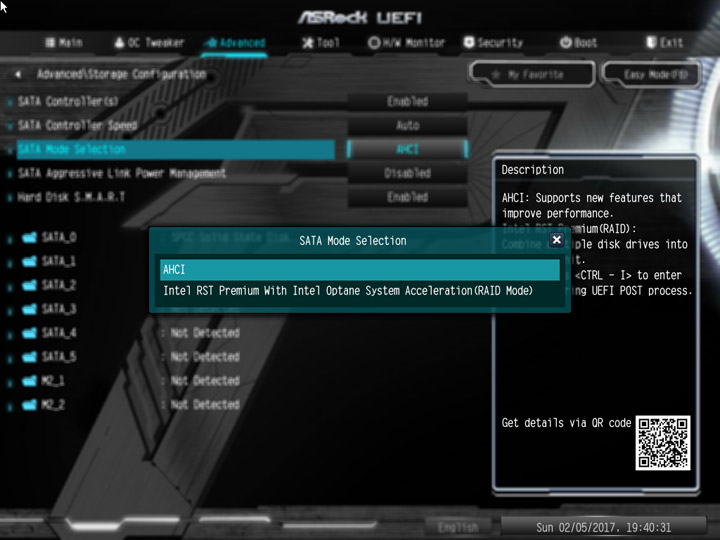Click the M2_2 drive icon
This screenshot has width=720, height=540.
pos(29,405)
